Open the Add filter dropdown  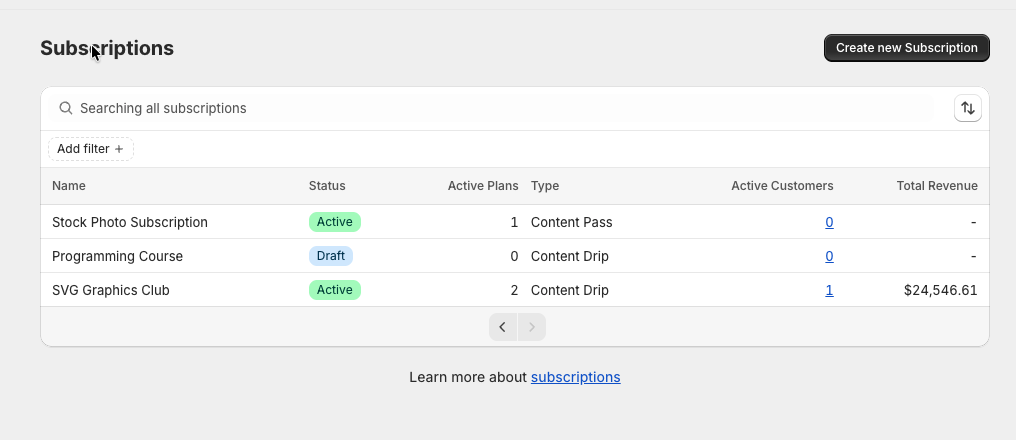(x=90, y=149)
